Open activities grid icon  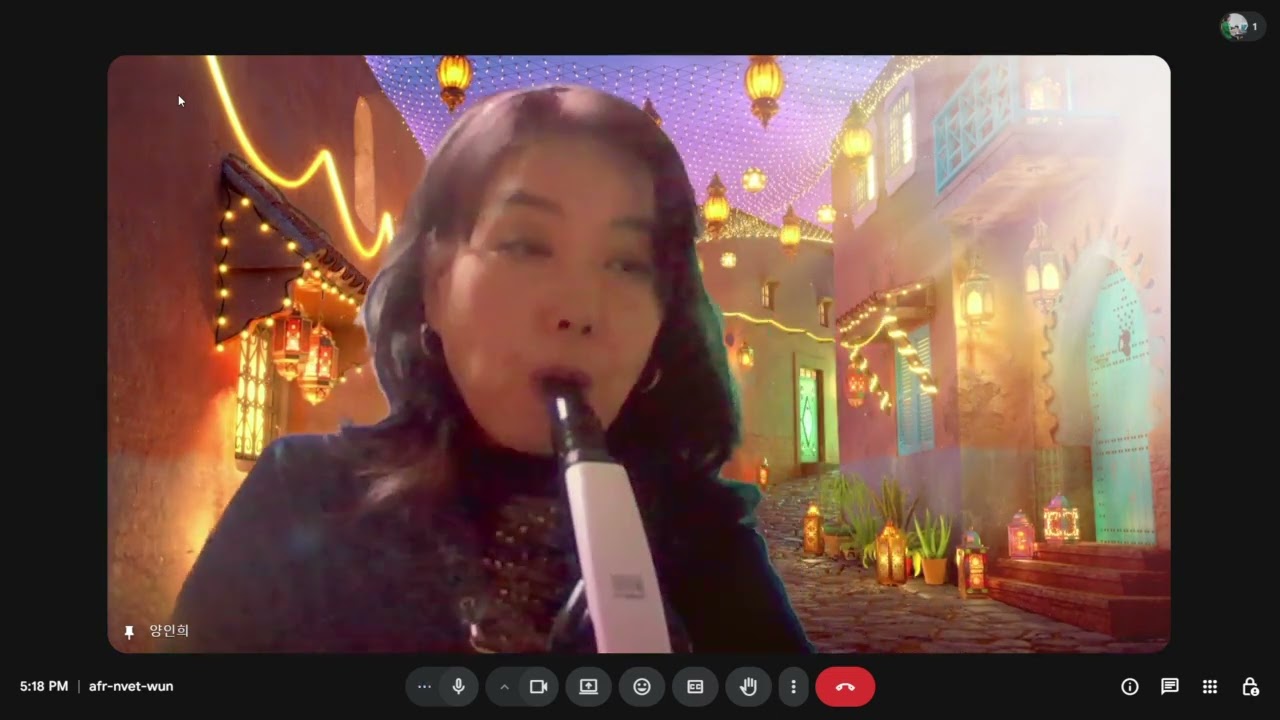(1210, 687)
